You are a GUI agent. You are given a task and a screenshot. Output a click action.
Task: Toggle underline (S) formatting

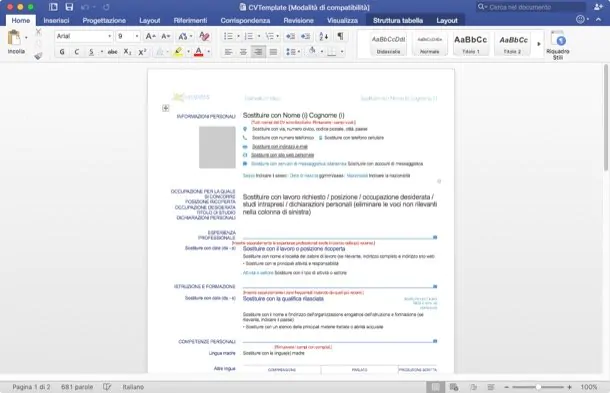tap(91, 52)
